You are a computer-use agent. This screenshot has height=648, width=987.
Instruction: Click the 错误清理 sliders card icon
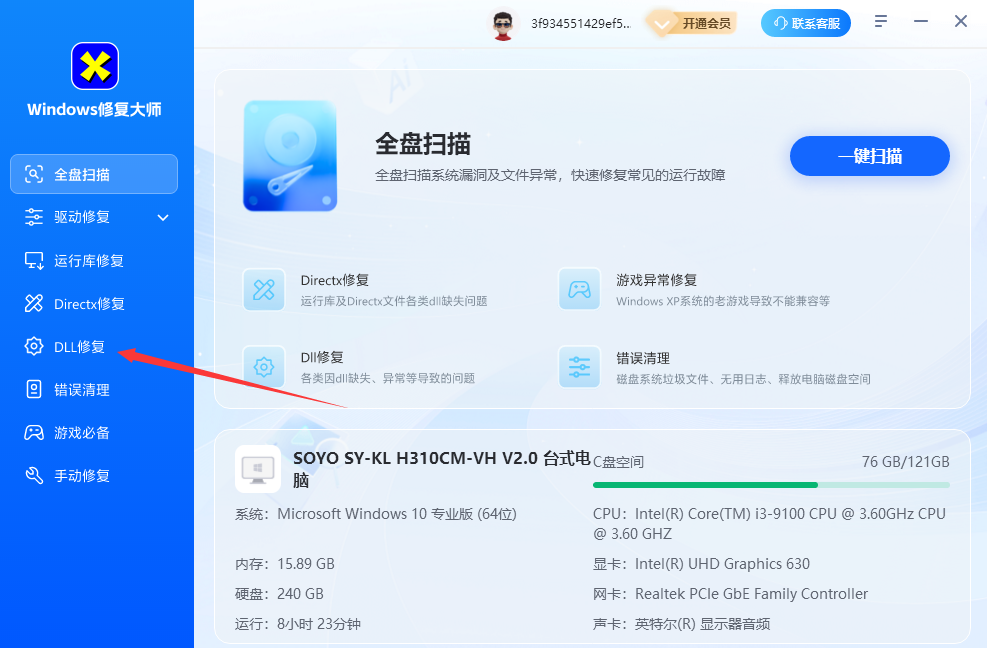click(580, 367)
